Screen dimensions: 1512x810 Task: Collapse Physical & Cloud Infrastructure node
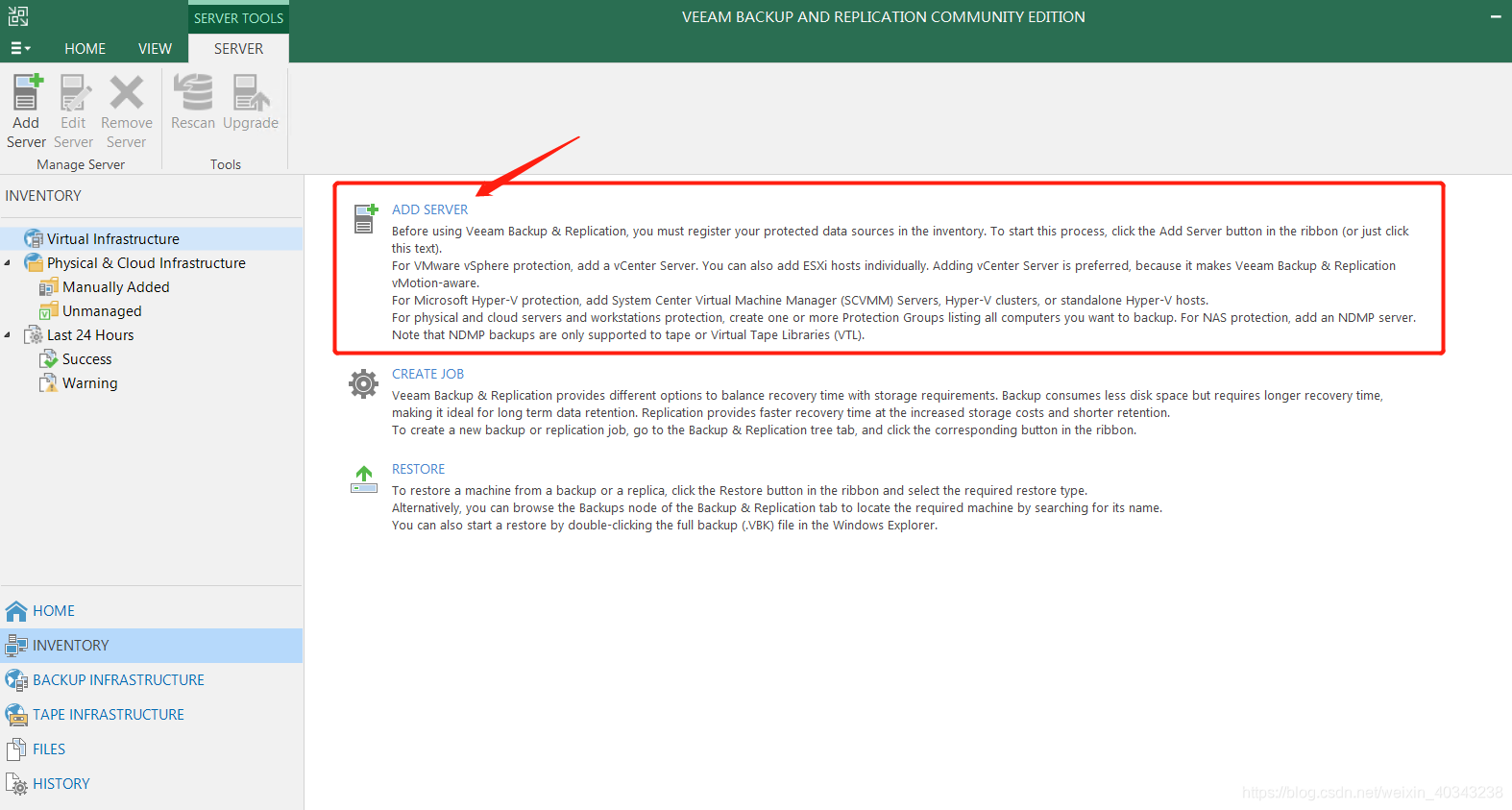9,263
